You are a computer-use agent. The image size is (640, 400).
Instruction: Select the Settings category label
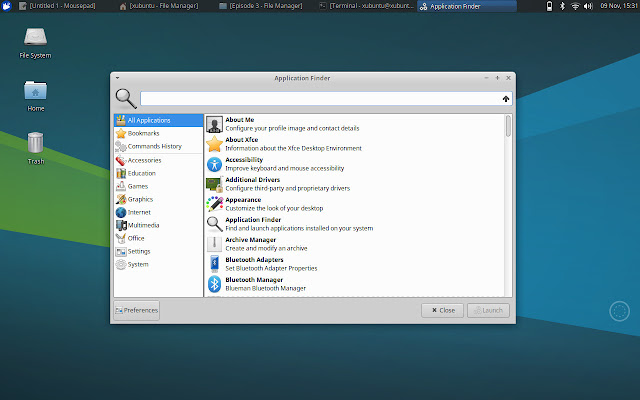[x=139, y=251]
